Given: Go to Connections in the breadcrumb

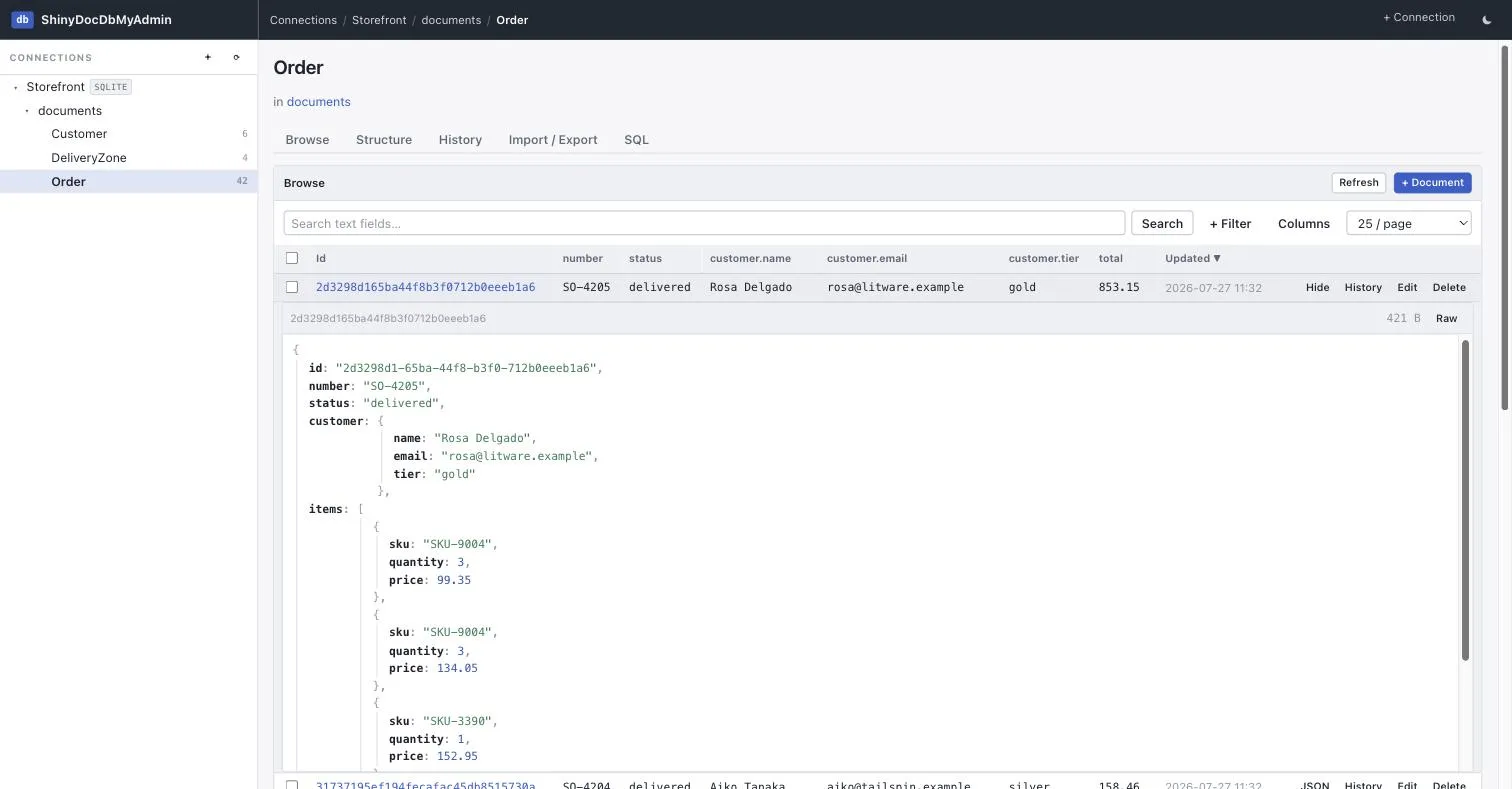Looking at the screenshot, I should tap(303, 20).
